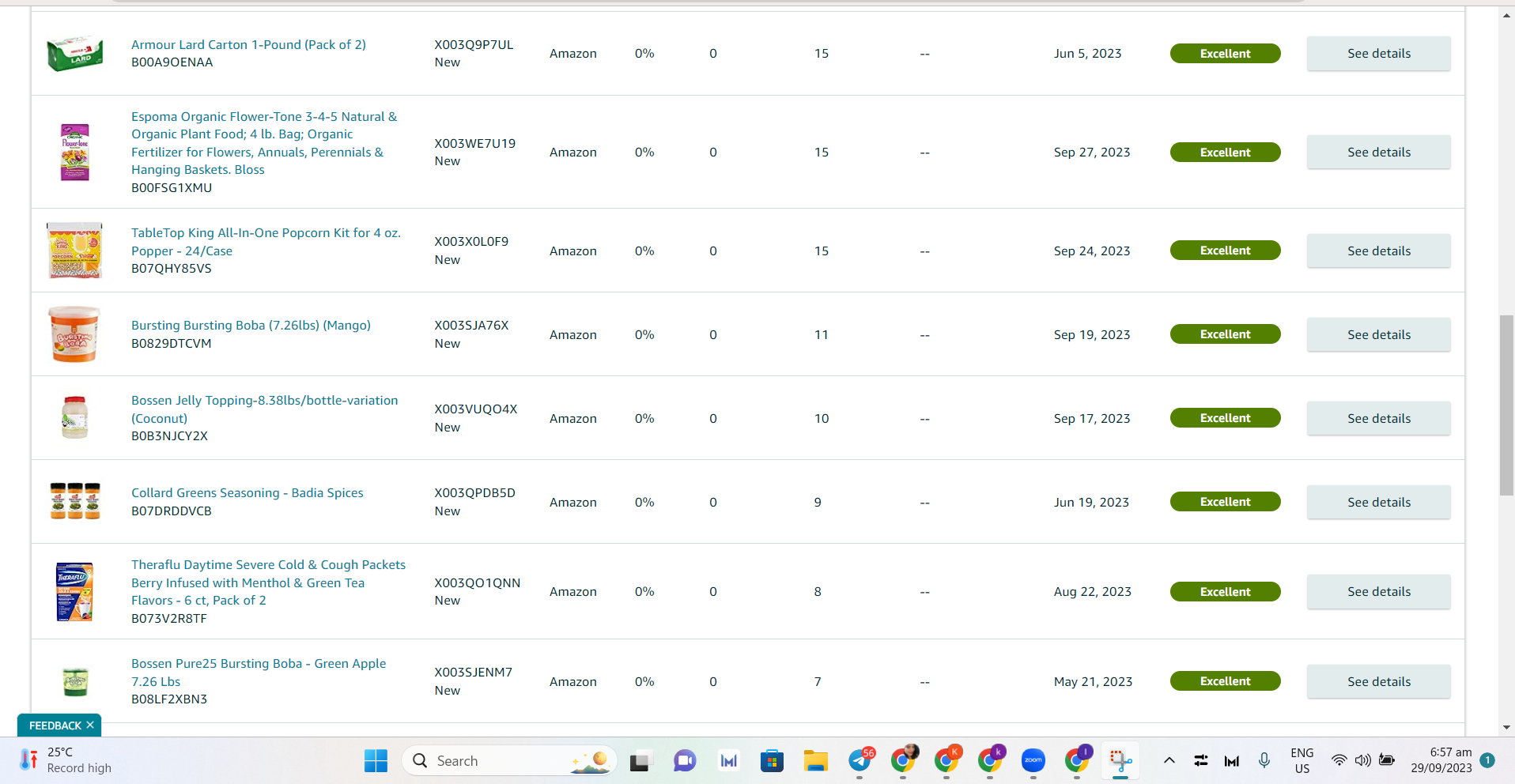
Task: Open the Armour Lard Carton product link
Action: click(248, 44)
